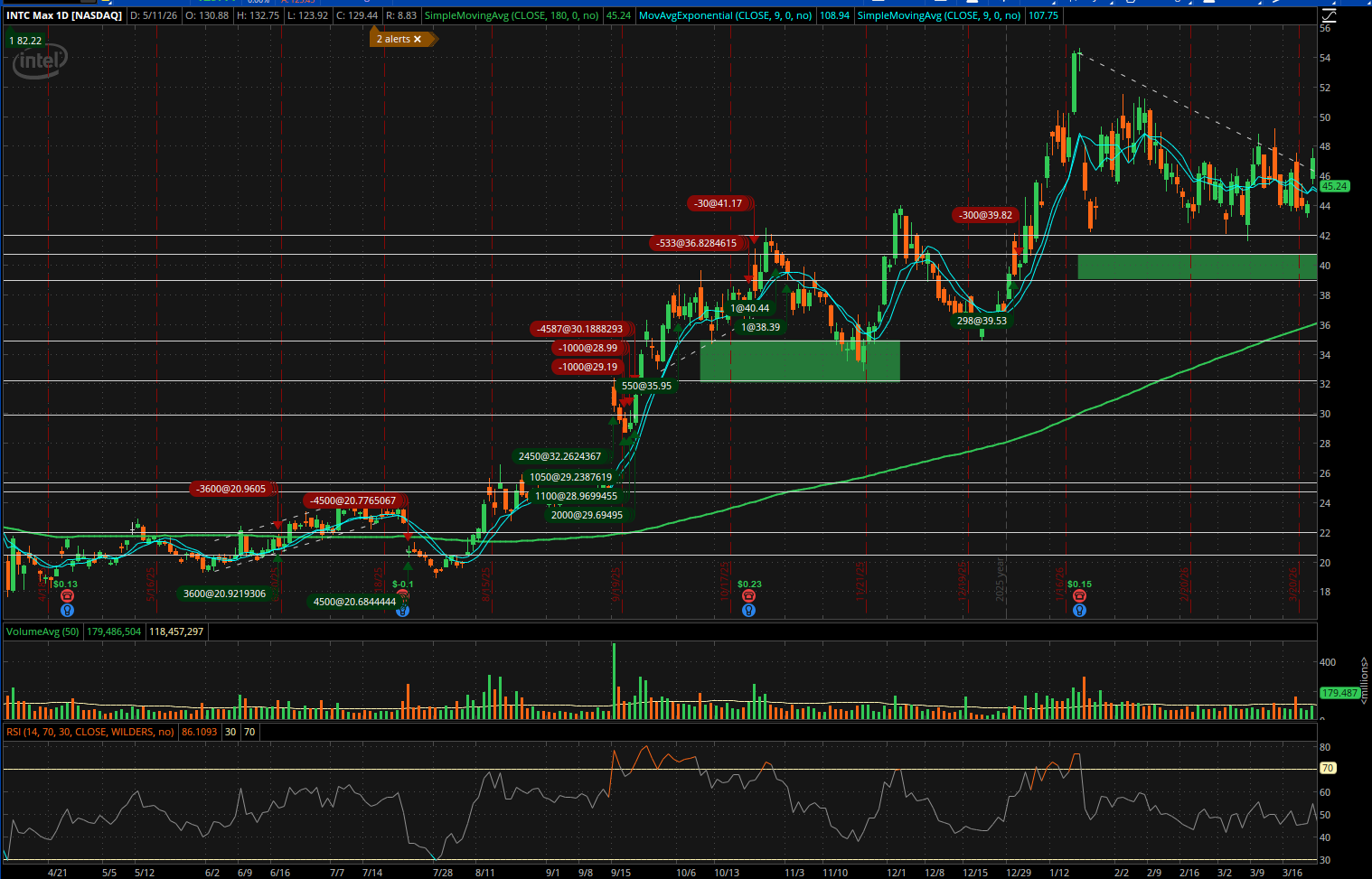Viewport: 1372px width, 879px height.
Task: Click the 4/21 date on the time axis
Action: (57, 873)
